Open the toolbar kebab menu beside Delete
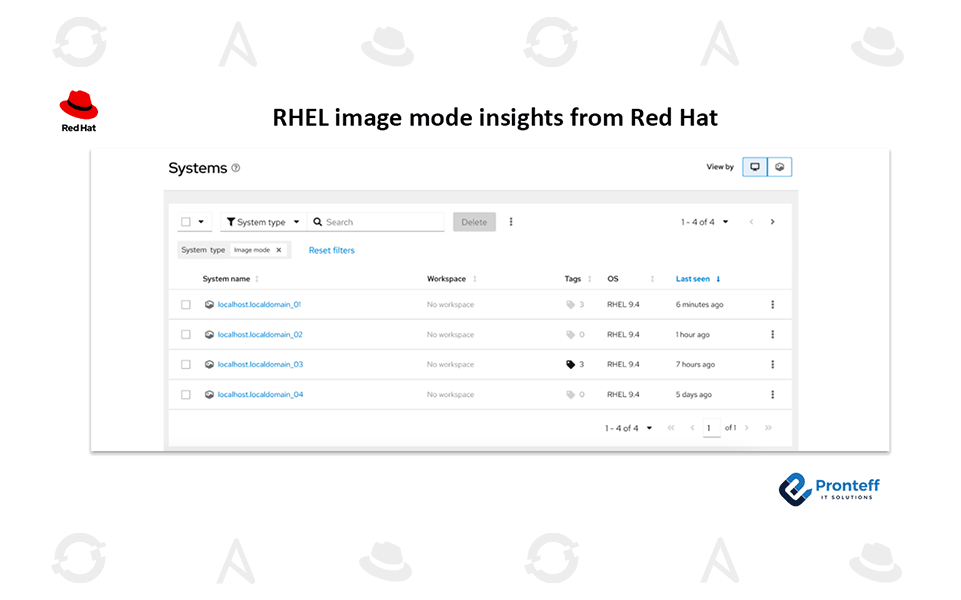 511,222
